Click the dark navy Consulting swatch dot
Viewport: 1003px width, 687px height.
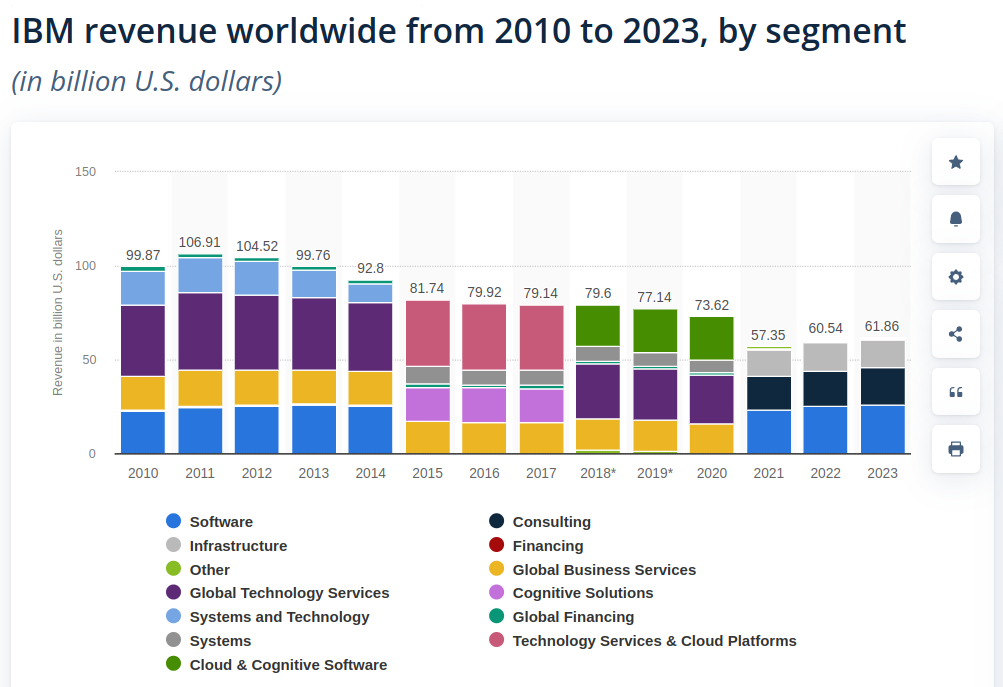pos(496,521)
